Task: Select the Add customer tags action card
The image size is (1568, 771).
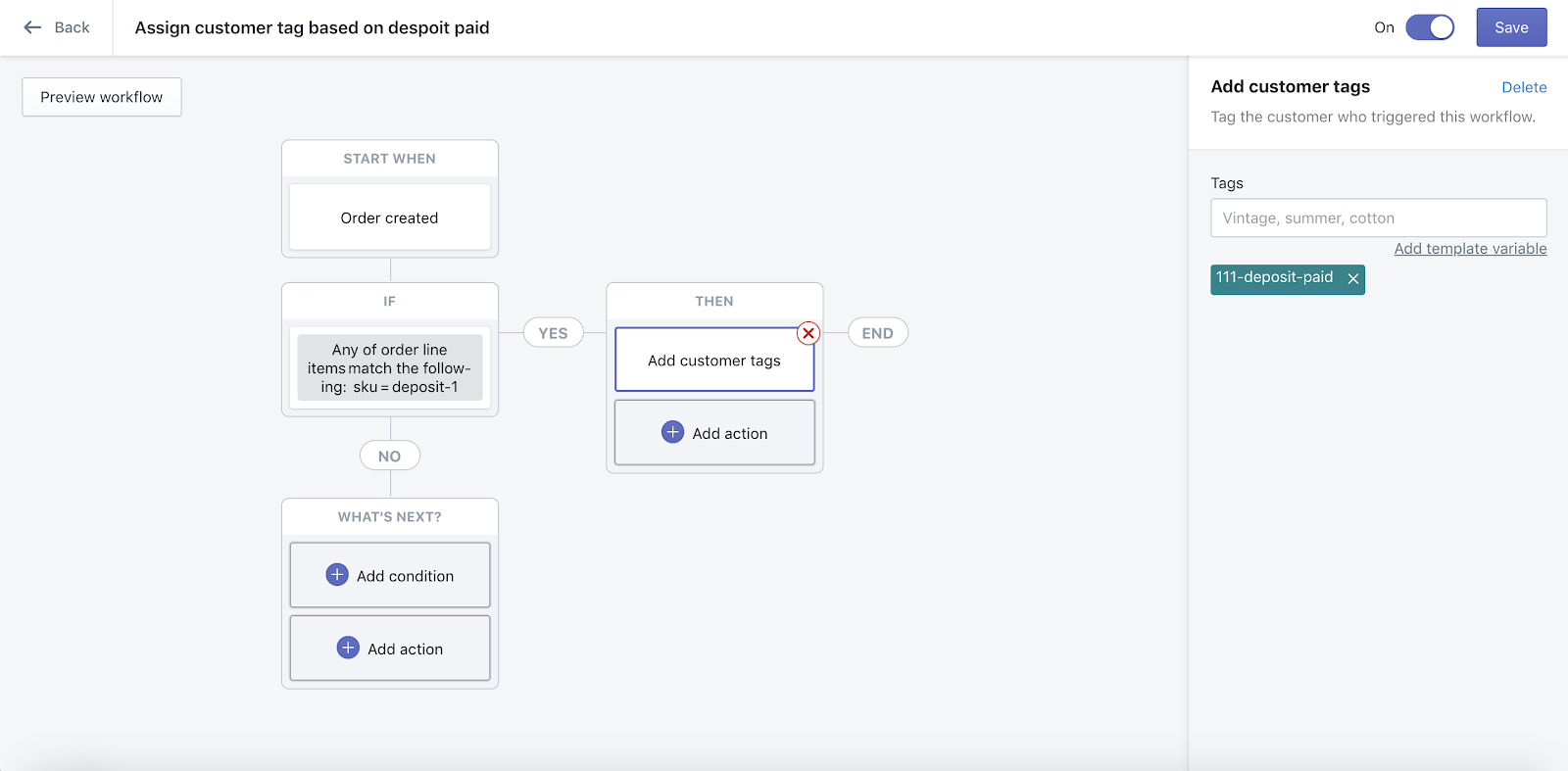Action: (714, 361)
